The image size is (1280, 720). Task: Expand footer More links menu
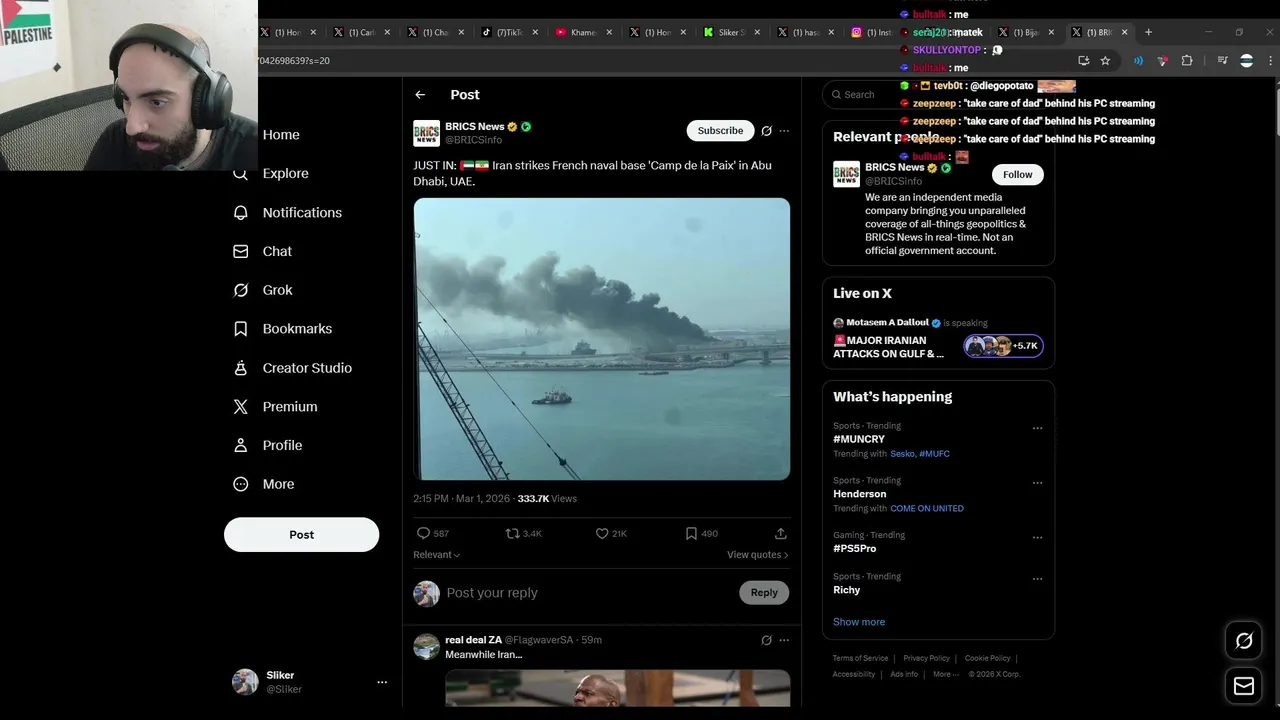pyautogui.click(x=945, y=674)
